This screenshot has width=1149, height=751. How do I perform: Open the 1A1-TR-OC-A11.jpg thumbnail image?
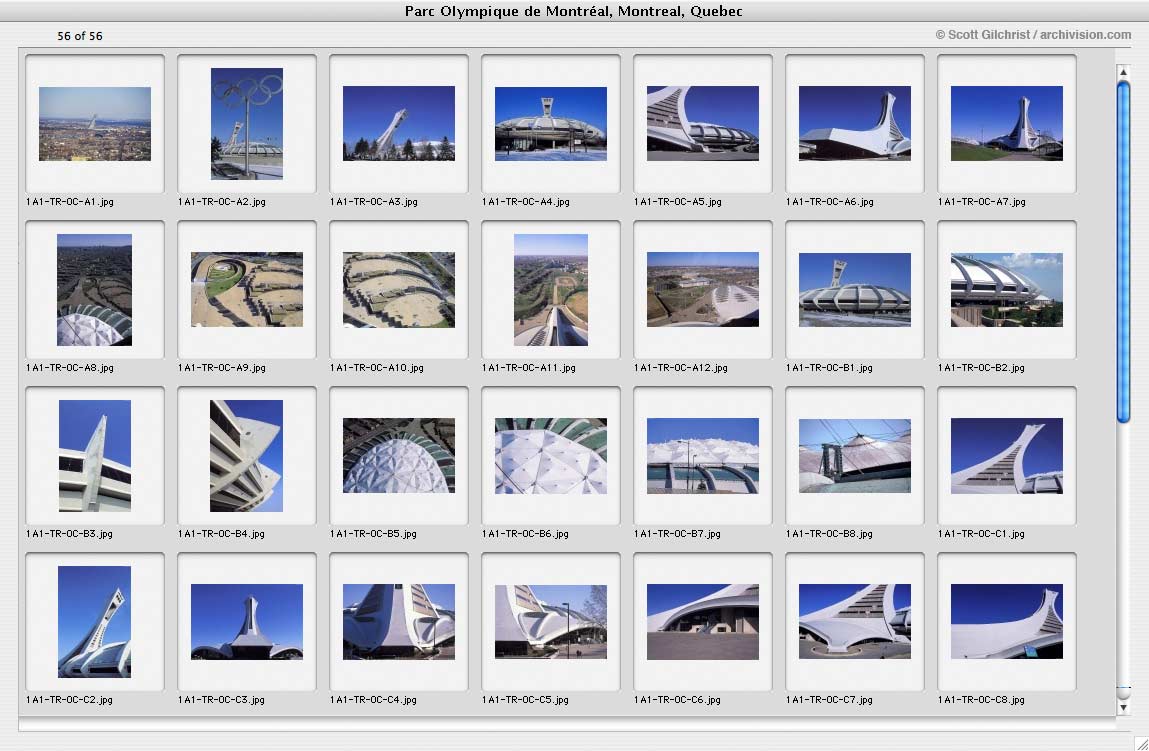coord(551,290)
